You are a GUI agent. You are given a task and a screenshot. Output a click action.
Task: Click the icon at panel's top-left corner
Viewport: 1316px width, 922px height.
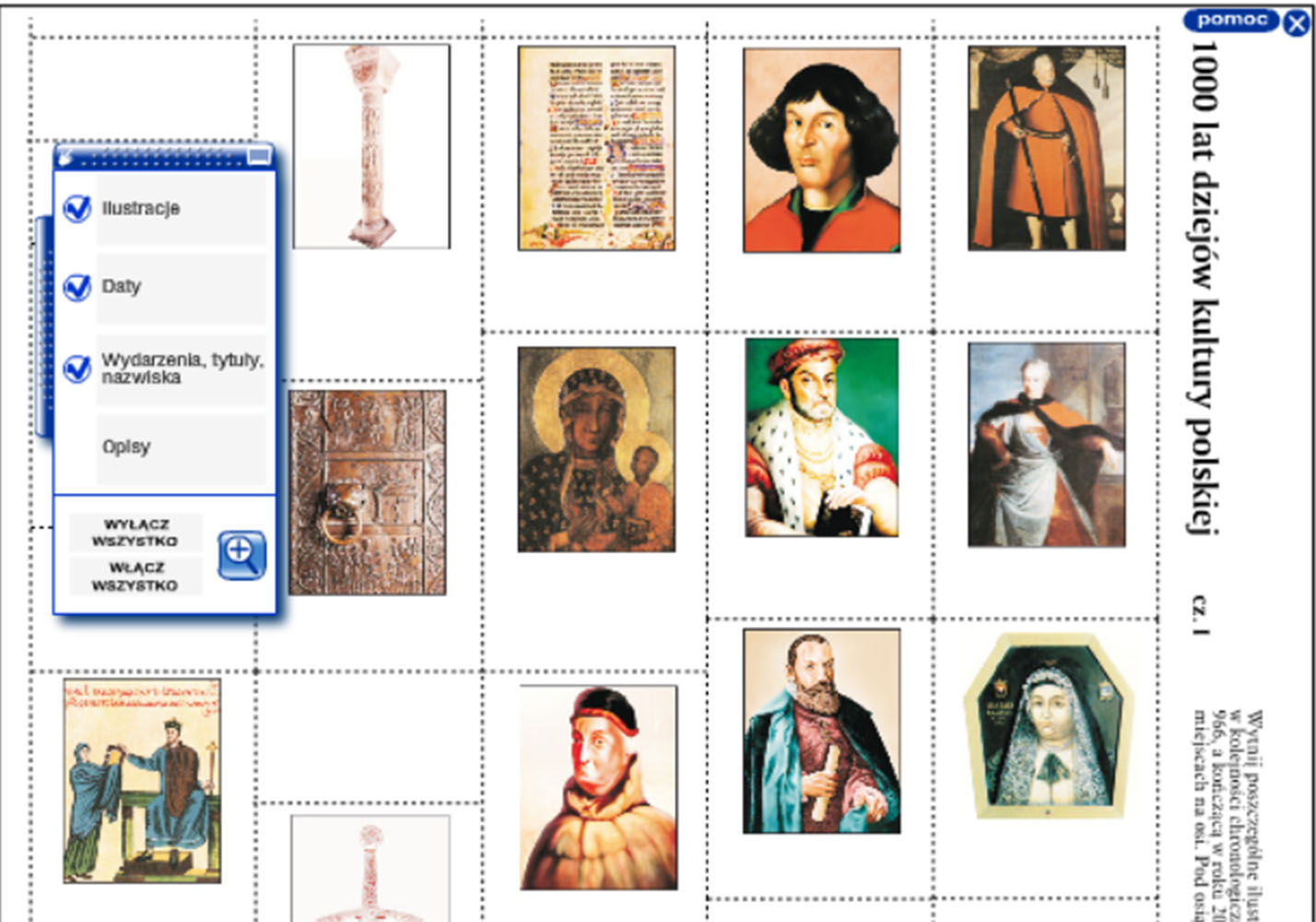coord(65,158)
